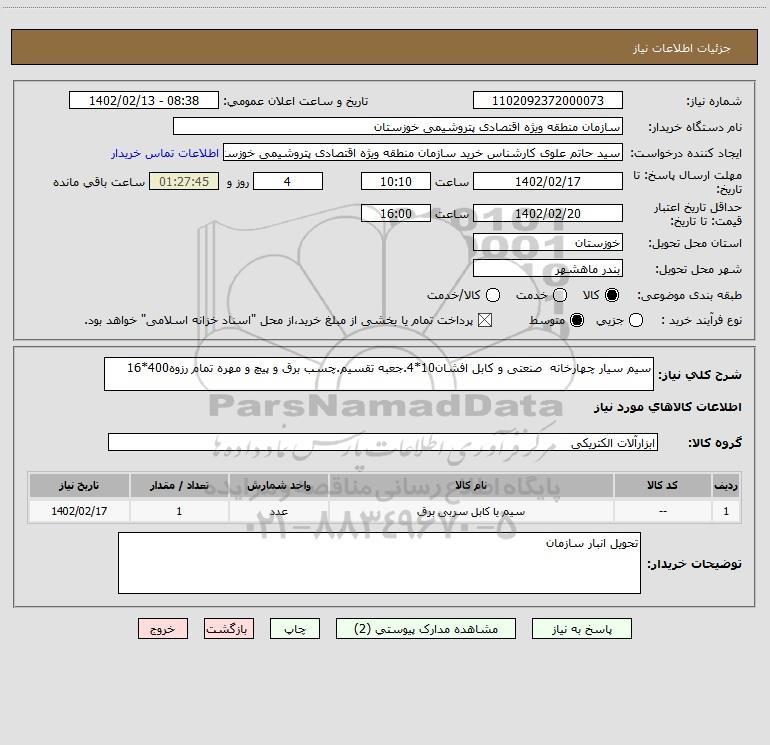
Task: Click the تاریخ نیاز column header
Action: [79, 485]
